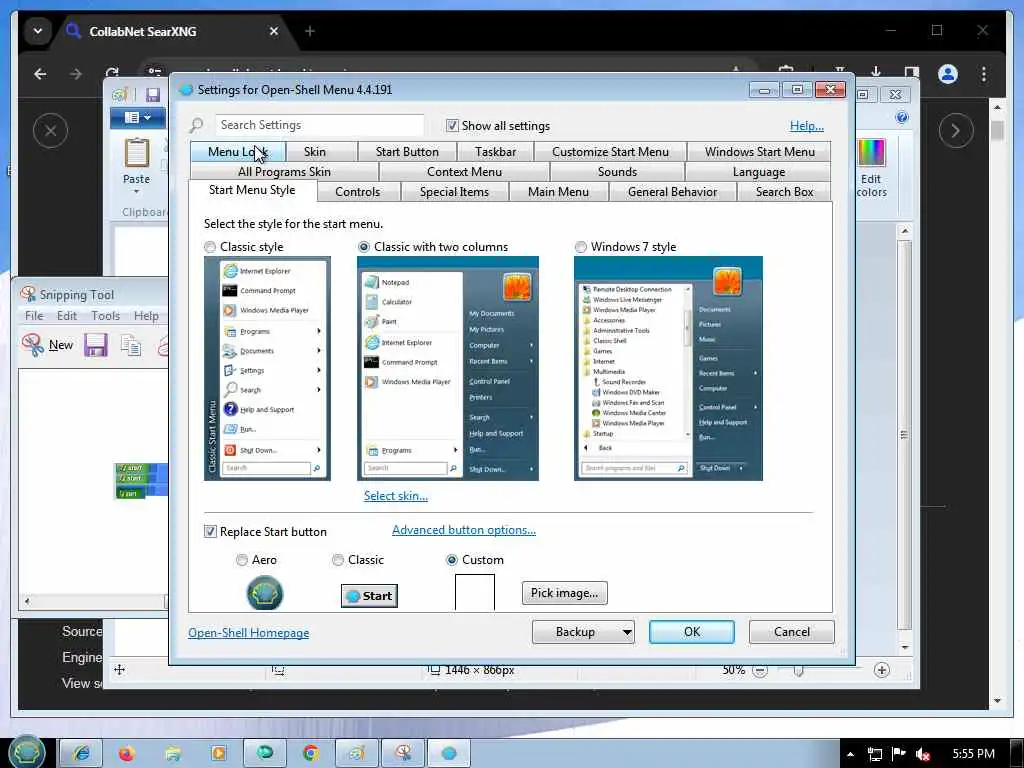Start a New snip in Snipping Tool

[48, 345]
